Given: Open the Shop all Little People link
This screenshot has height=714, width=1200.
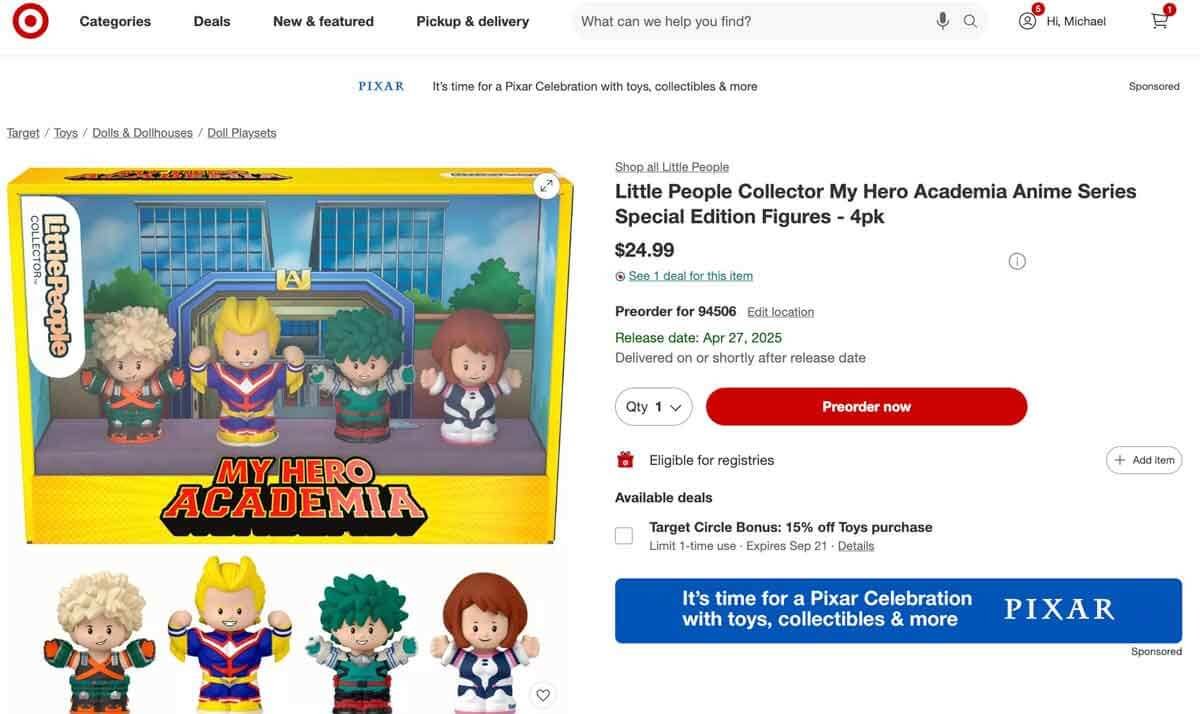Looking at the screenshot, I should 671,166.
